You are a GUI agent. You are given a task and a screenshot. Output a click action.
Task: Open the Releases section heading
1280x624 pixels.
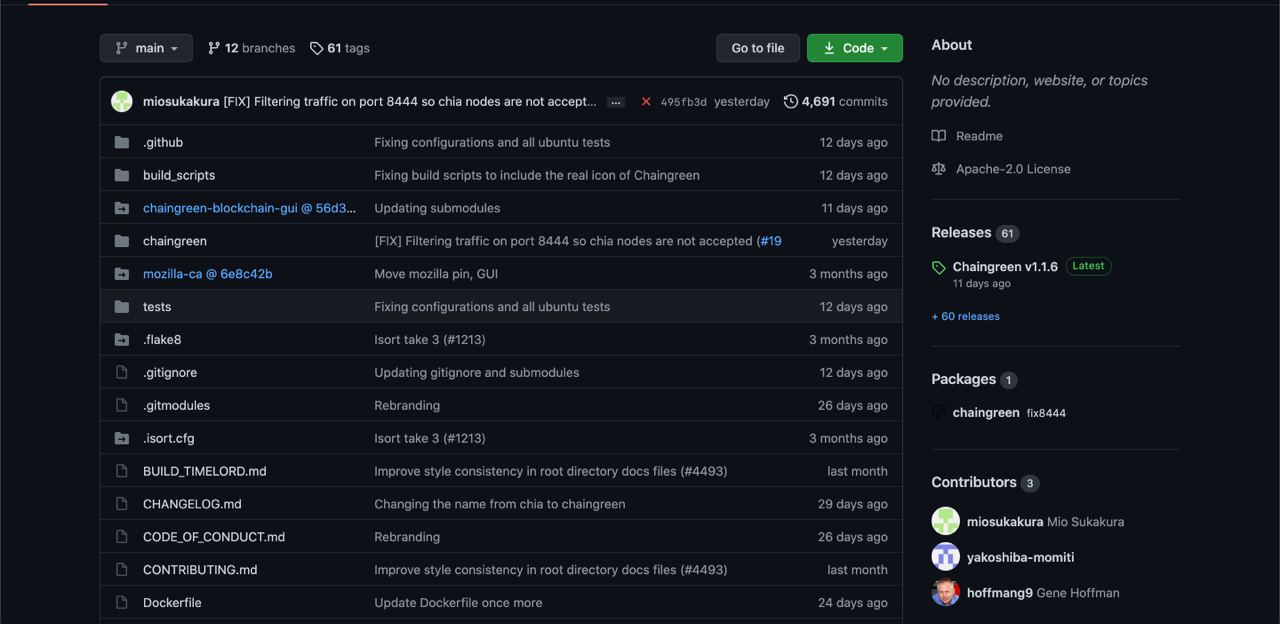pyautogui.click(x=961, y=232)
